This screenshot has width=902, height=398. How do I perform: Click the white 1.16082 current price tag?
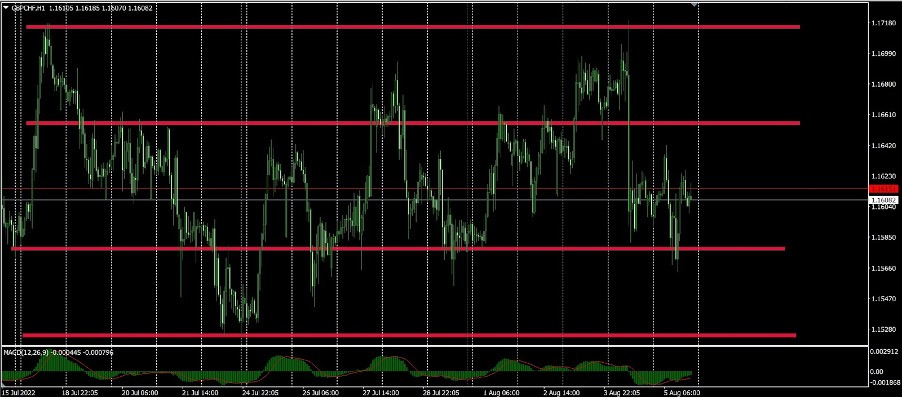884,200
